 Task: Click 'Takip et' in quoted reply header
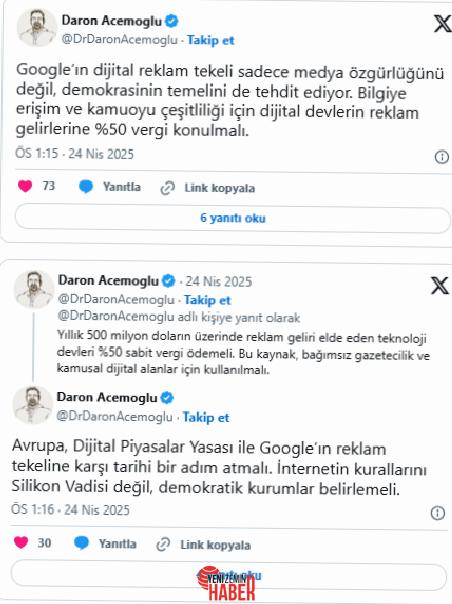[x=207, y=300]
